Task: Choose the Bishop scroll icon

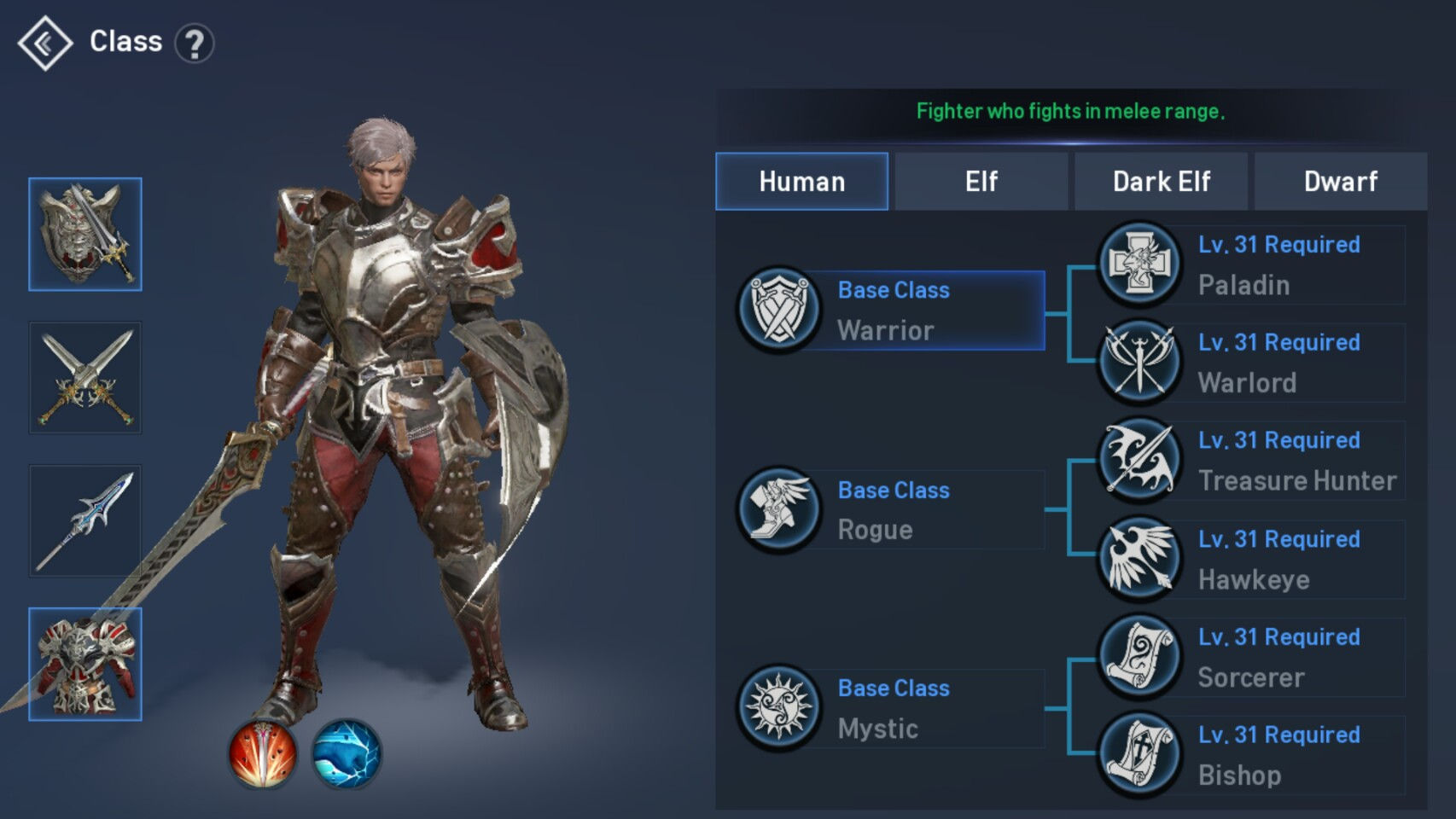Action: pyautogui.click(x=1139, y=755)
